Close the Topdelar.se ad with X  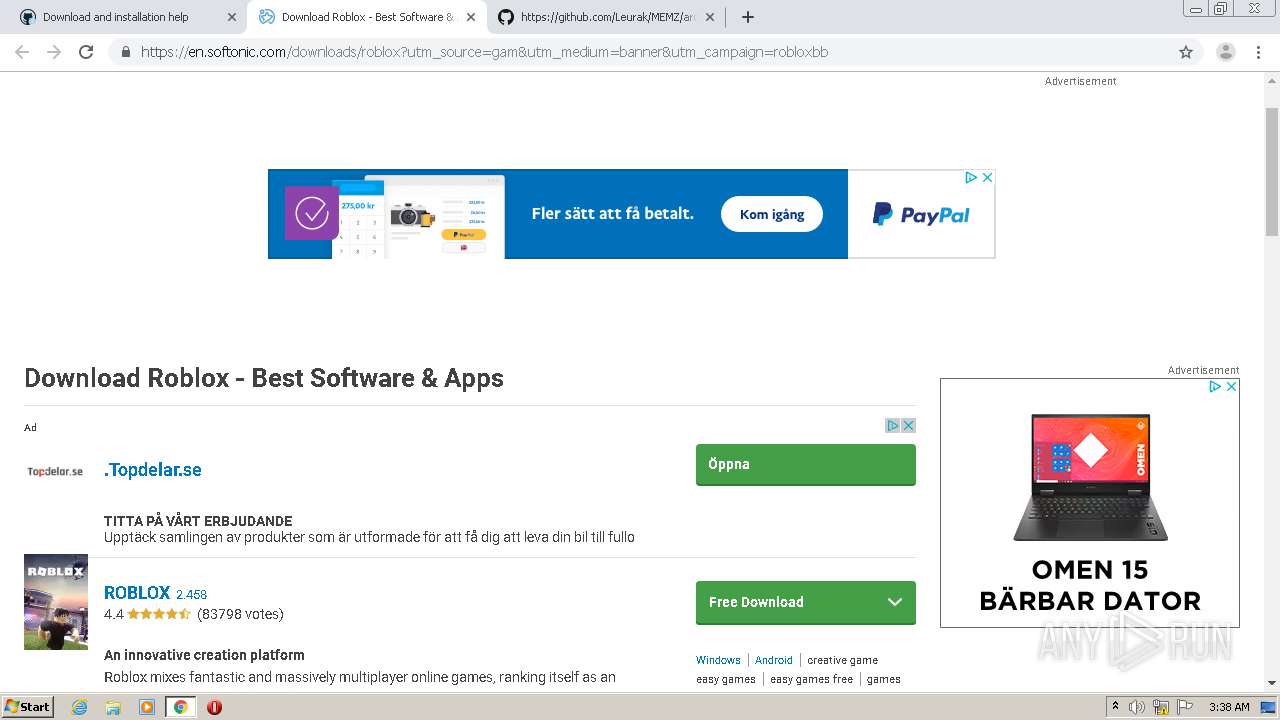908,425
